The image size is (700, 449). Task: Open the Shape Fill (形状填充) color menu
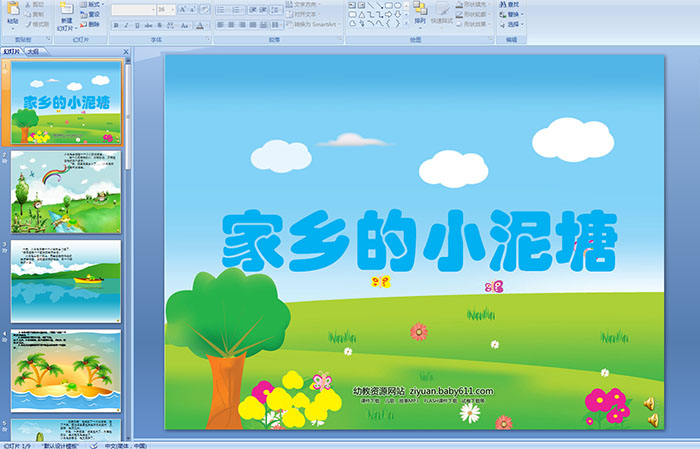tap(473, 4)
